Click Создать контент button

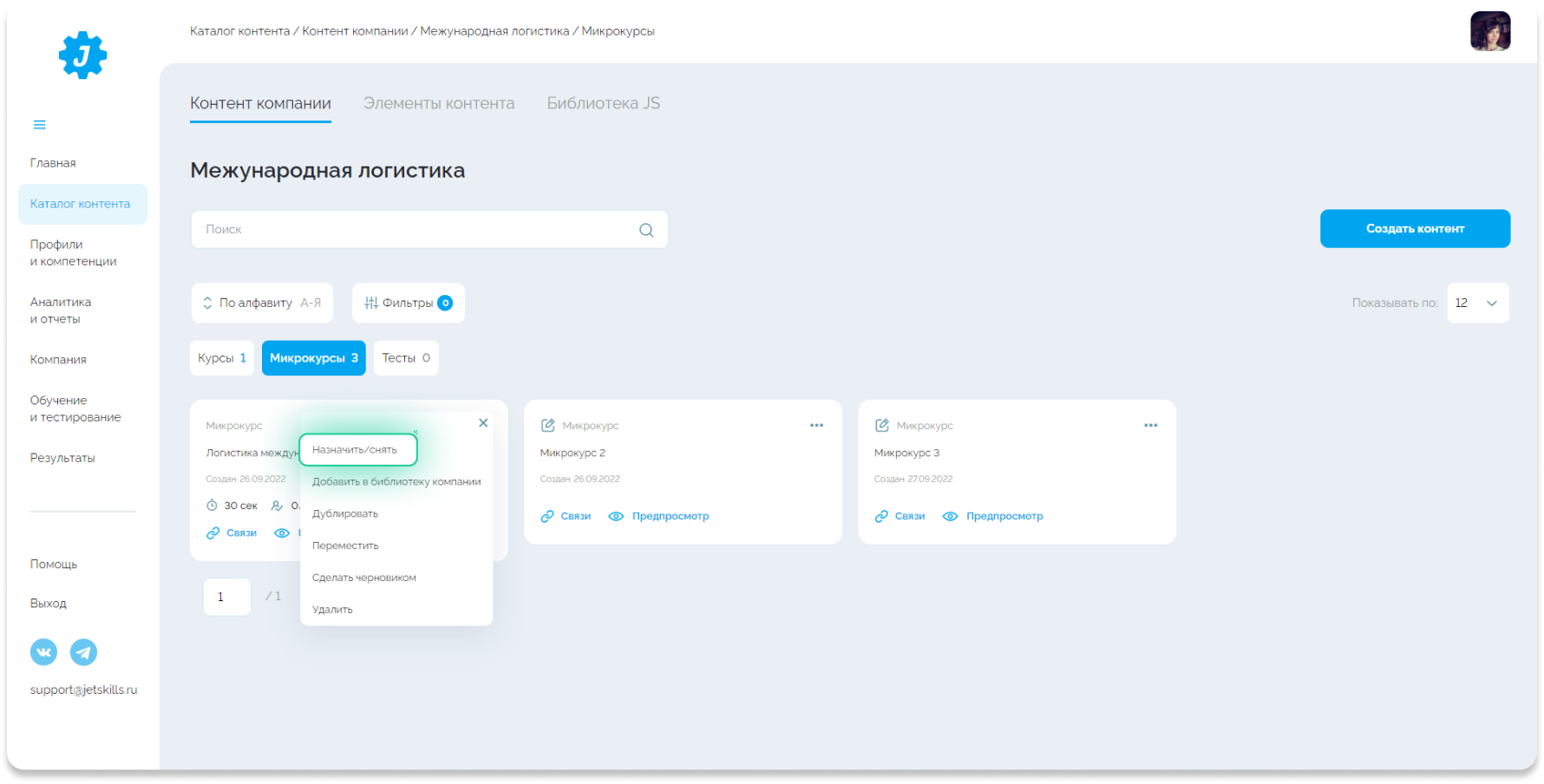click(1415, 229)
